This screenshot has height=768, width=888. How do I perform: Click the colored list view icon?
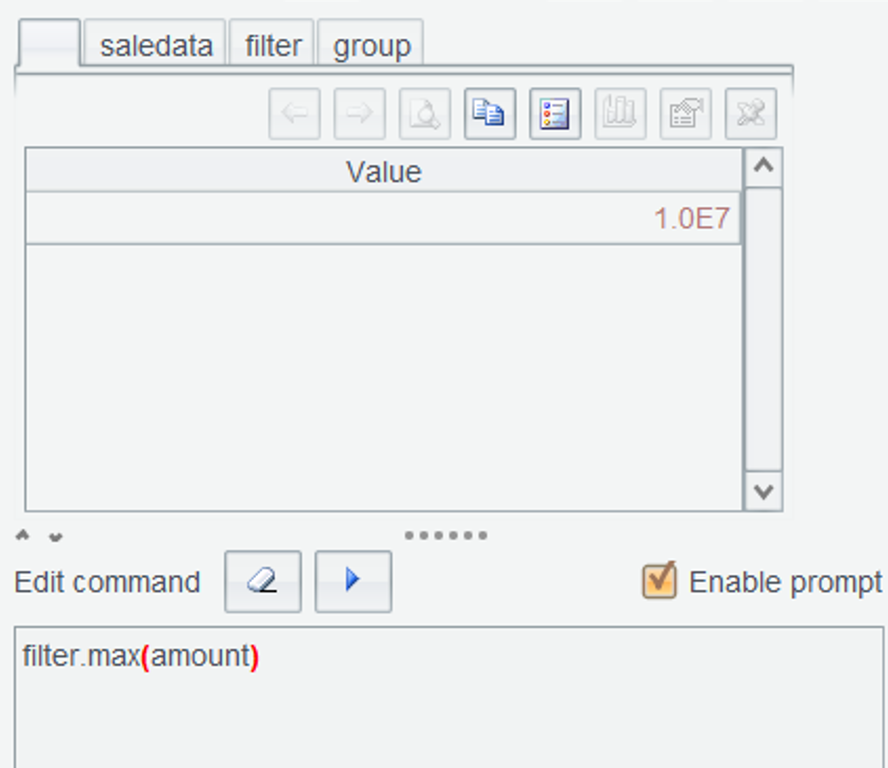[555, 114]
